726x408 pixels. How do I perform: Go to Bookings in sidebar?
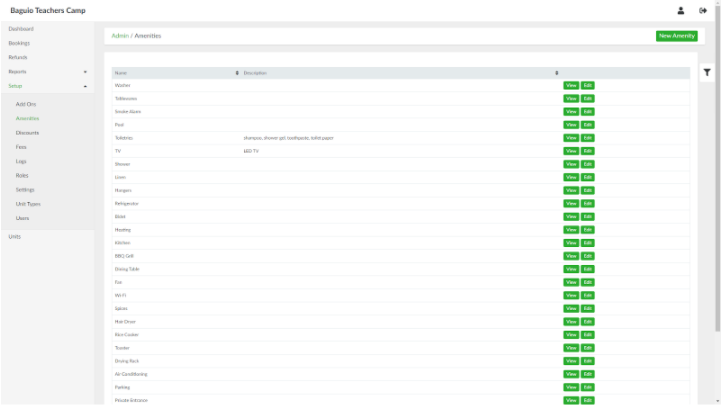[x=19, y=43]
